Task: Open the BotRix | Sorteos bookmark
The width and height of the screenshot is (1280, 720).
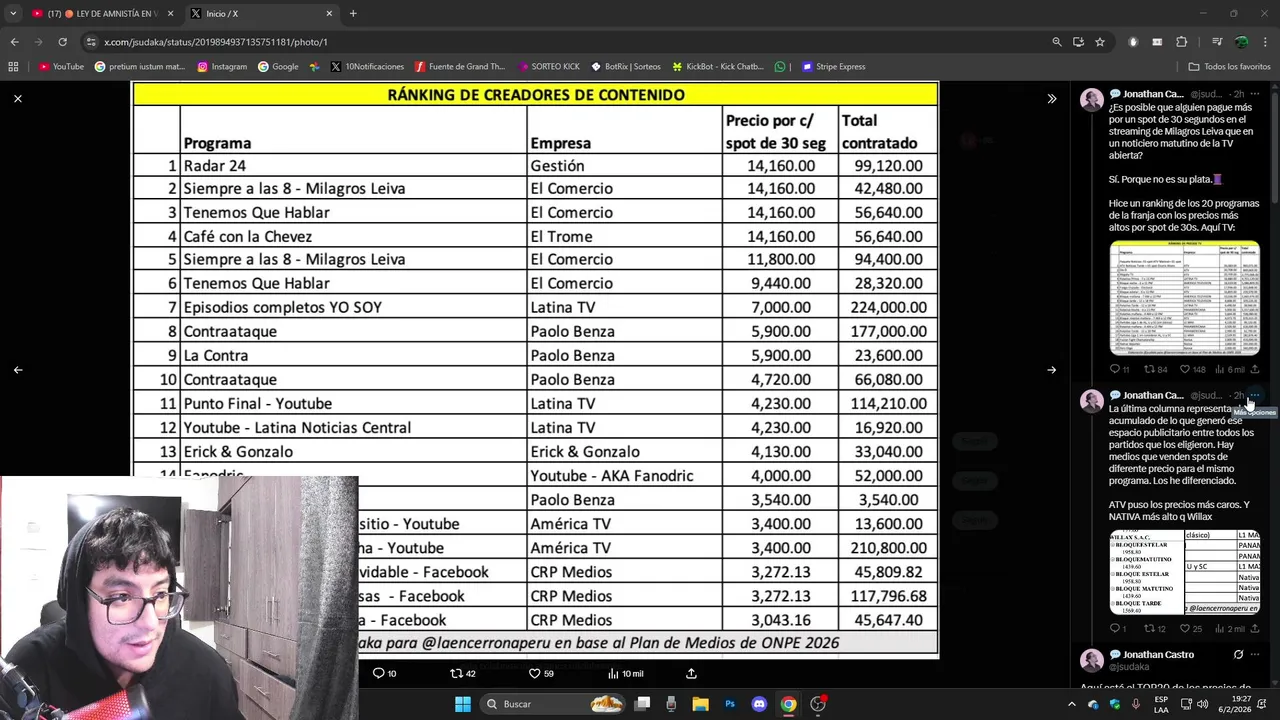Action: tap(626, 67)
